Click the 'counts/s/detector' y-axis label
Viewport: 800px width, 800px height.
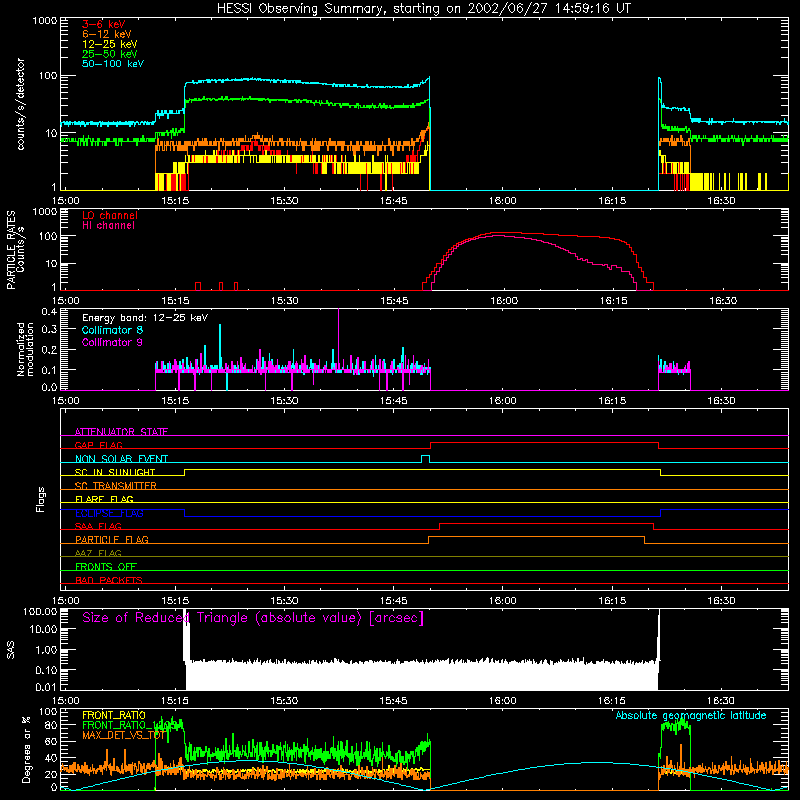click(20, 104)
